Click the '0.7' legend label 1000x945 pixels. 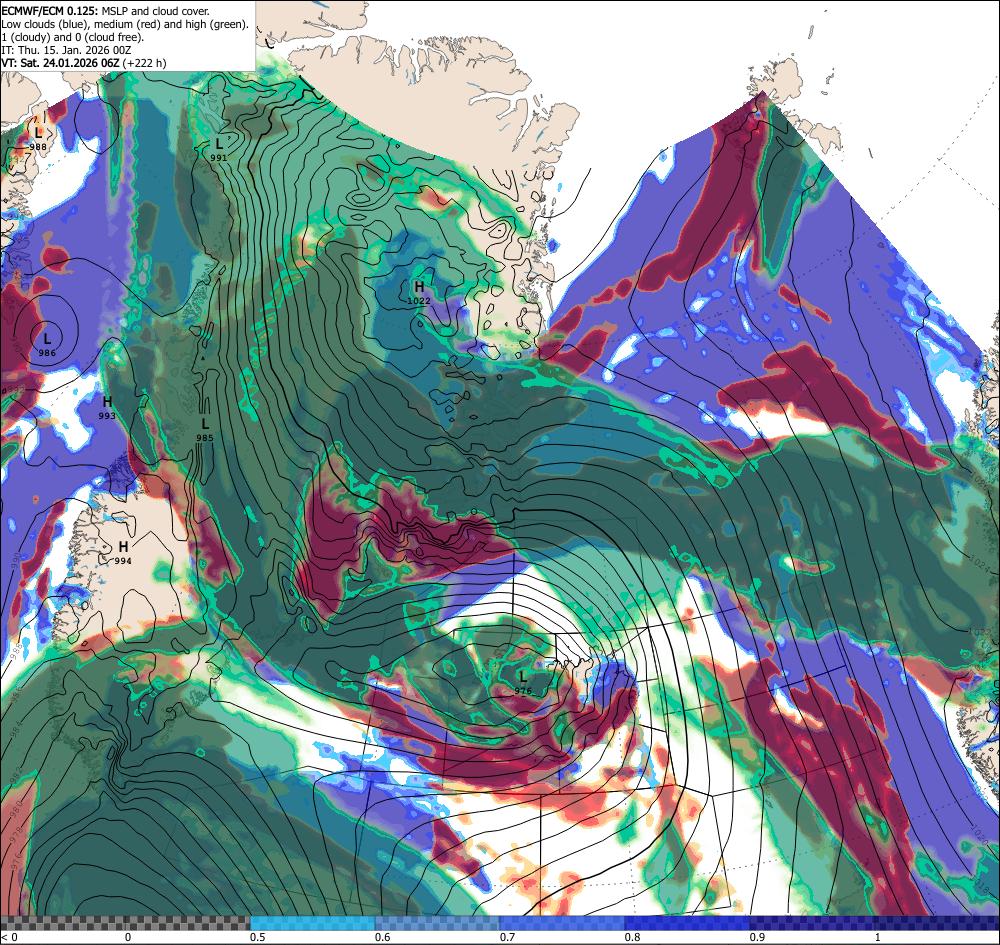pyautogui.click(x=508, y=937)
